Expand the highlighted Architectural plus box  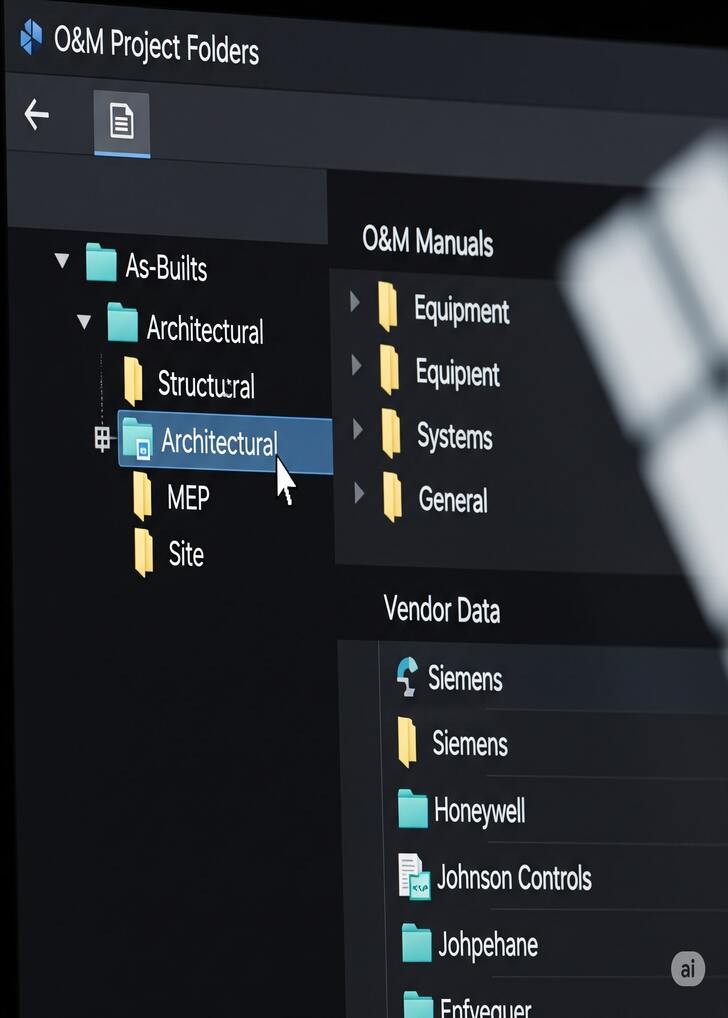103,439
